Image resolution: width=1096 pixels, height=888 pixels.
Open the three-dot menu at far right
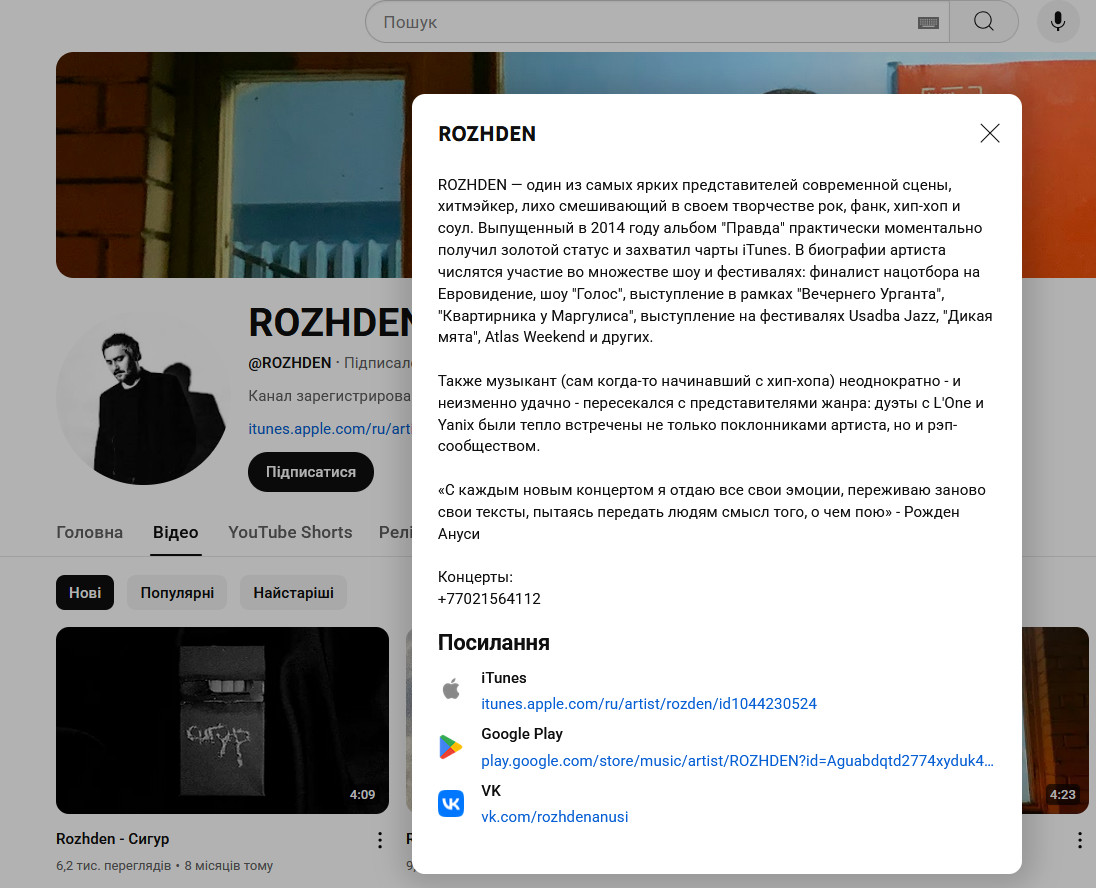click(x=1080, y=840)
